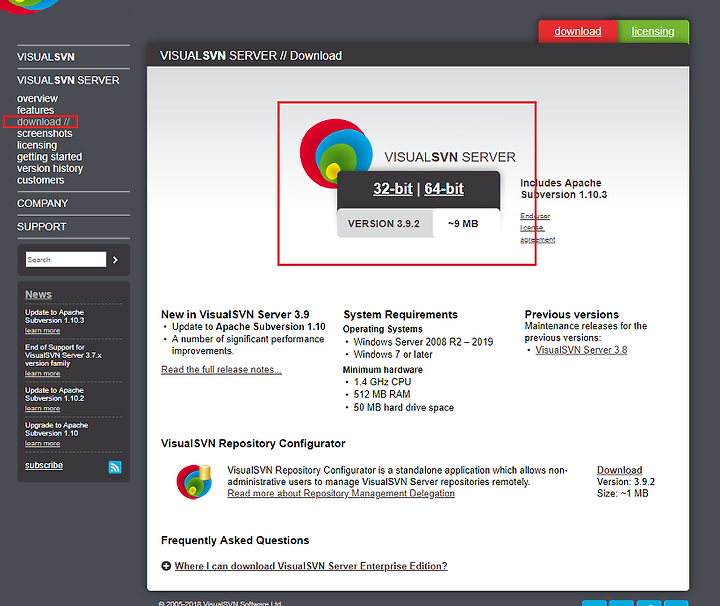
Task: Click the search submit arrow
Action: (x=115, y=260)
